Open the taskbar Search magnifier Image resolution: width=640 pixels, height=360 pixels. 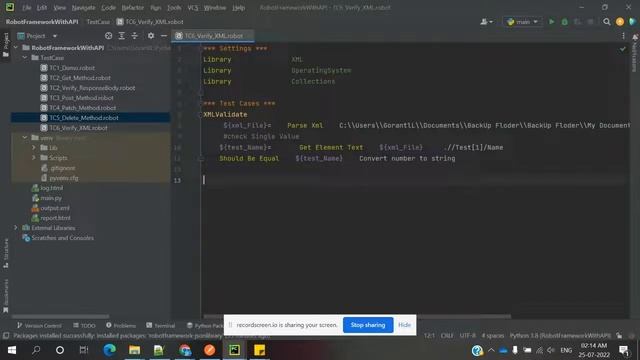pyautogui.click(x=36, y=350)
